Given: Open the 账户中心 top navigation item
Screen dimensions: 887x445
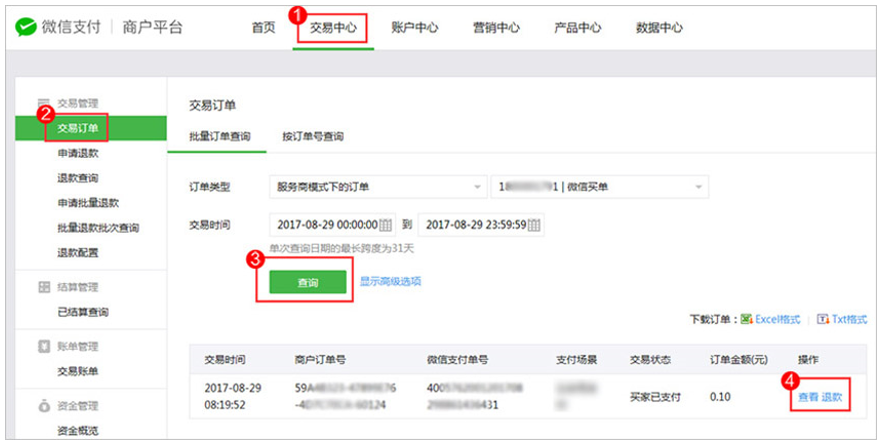Looking at the screenshot, I should tap(415, 28).
